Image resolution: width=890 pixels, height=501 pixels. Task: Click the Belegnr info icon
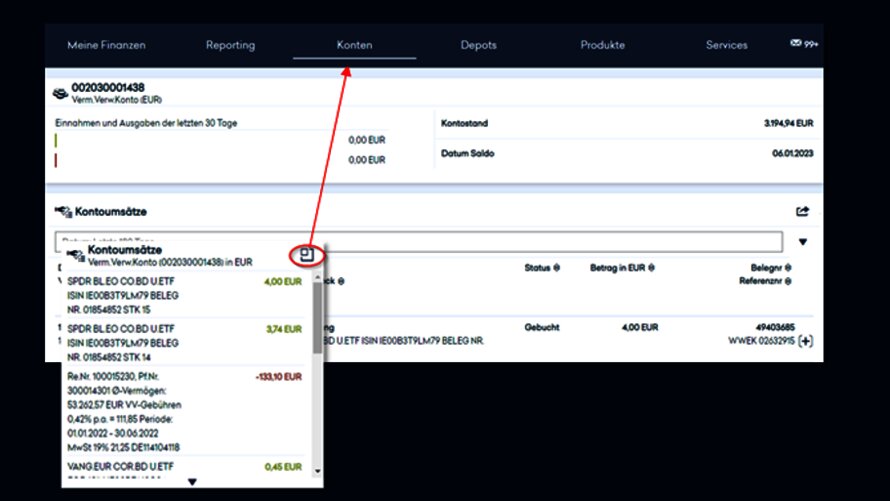(788, 268)
